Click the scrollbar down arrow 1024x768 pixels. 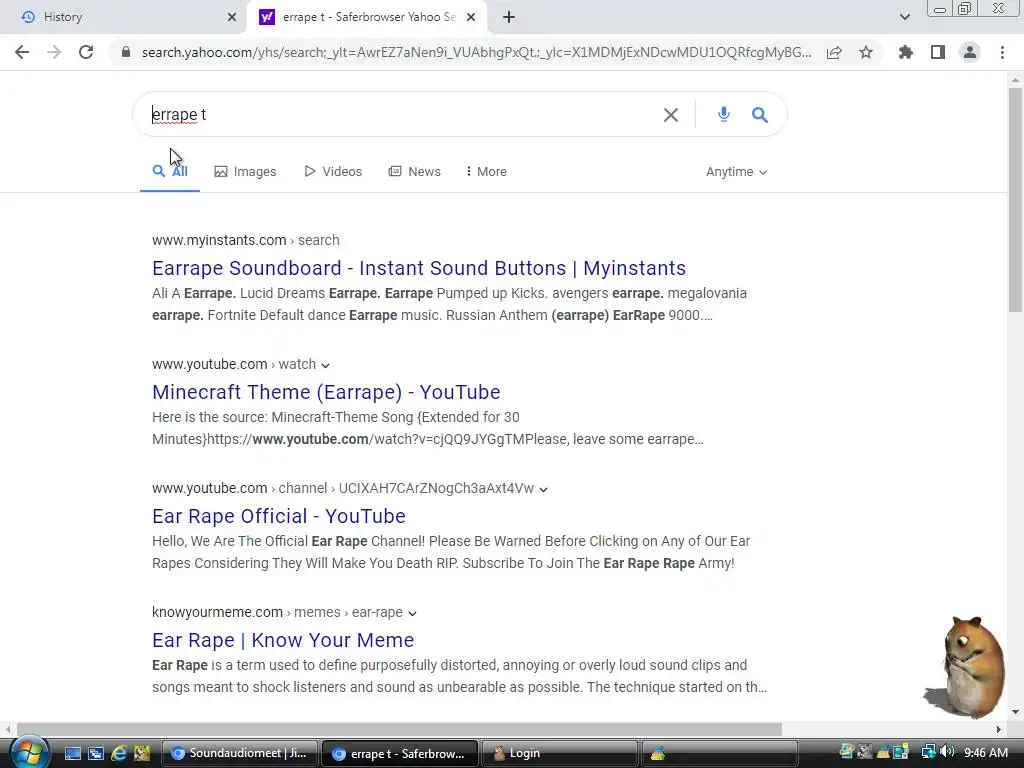1015,712
